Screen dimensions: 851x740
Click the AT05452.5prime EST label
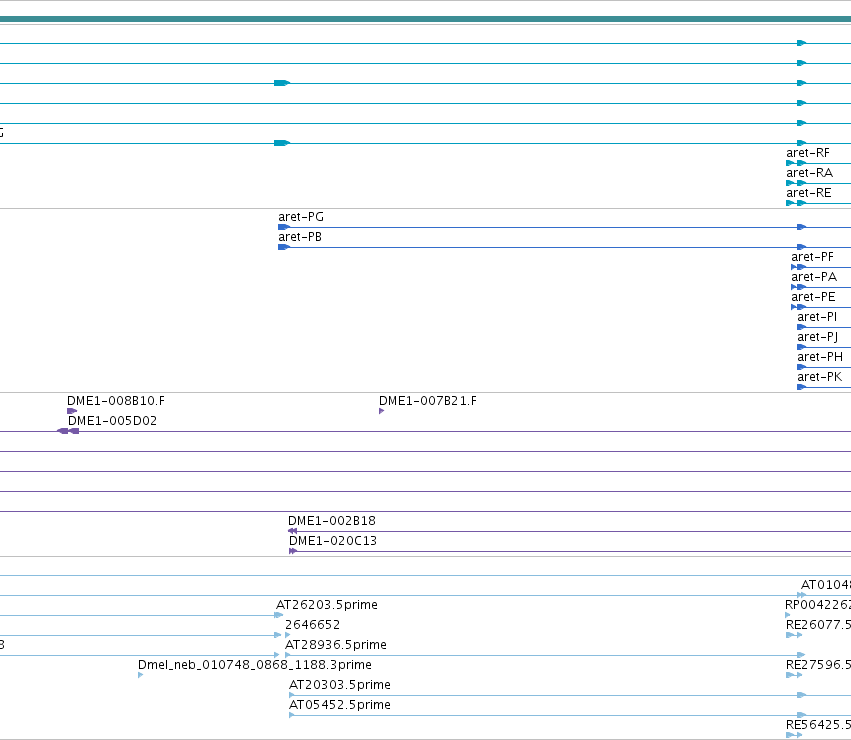point(340,706)
